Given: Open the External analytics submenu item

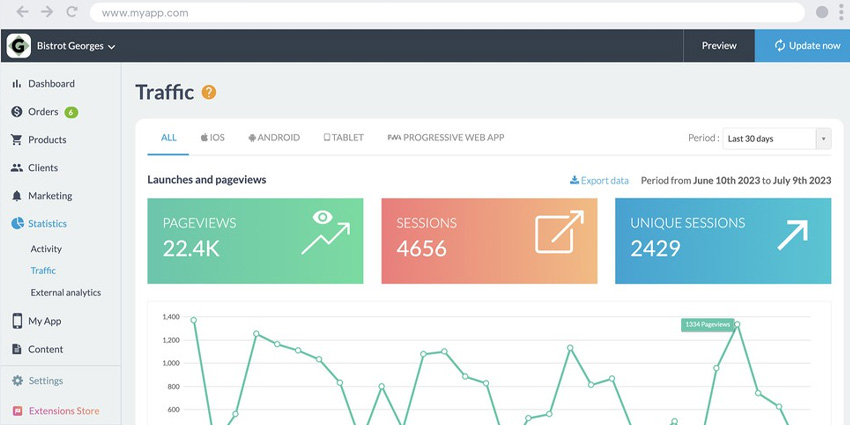Looking at the screenshot, I should click(66, 293).
